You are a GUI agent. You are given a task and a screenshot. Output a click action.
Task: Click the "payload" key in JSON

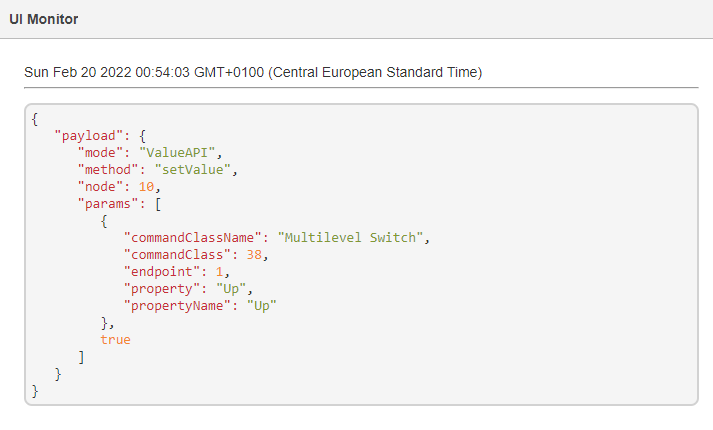[89, 135]
